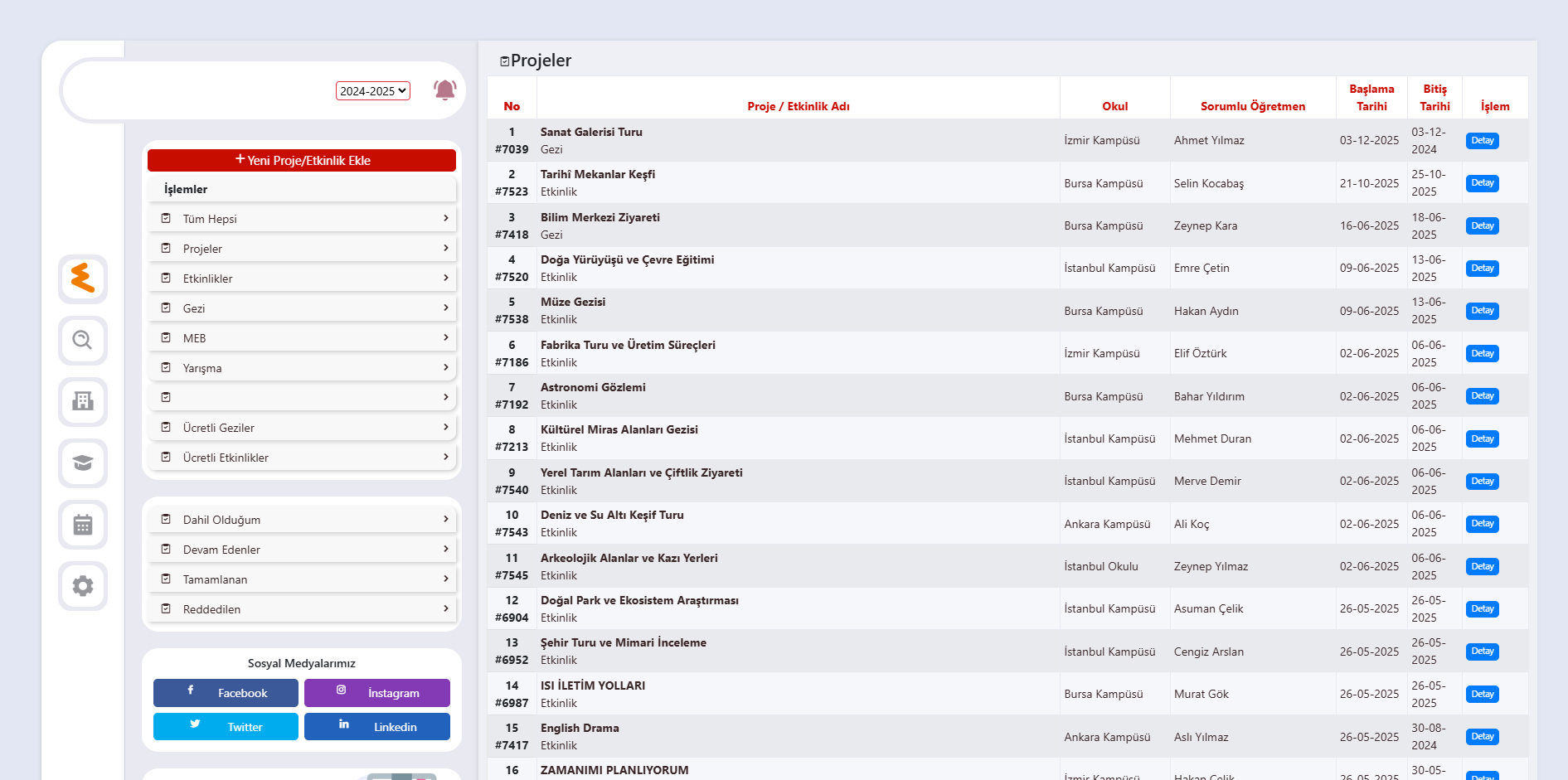This screenshot has width=1568, height=780.
Task: Click the project title Kültürel Miras Alanları Gezisi
Action: [x=619, y=429]
